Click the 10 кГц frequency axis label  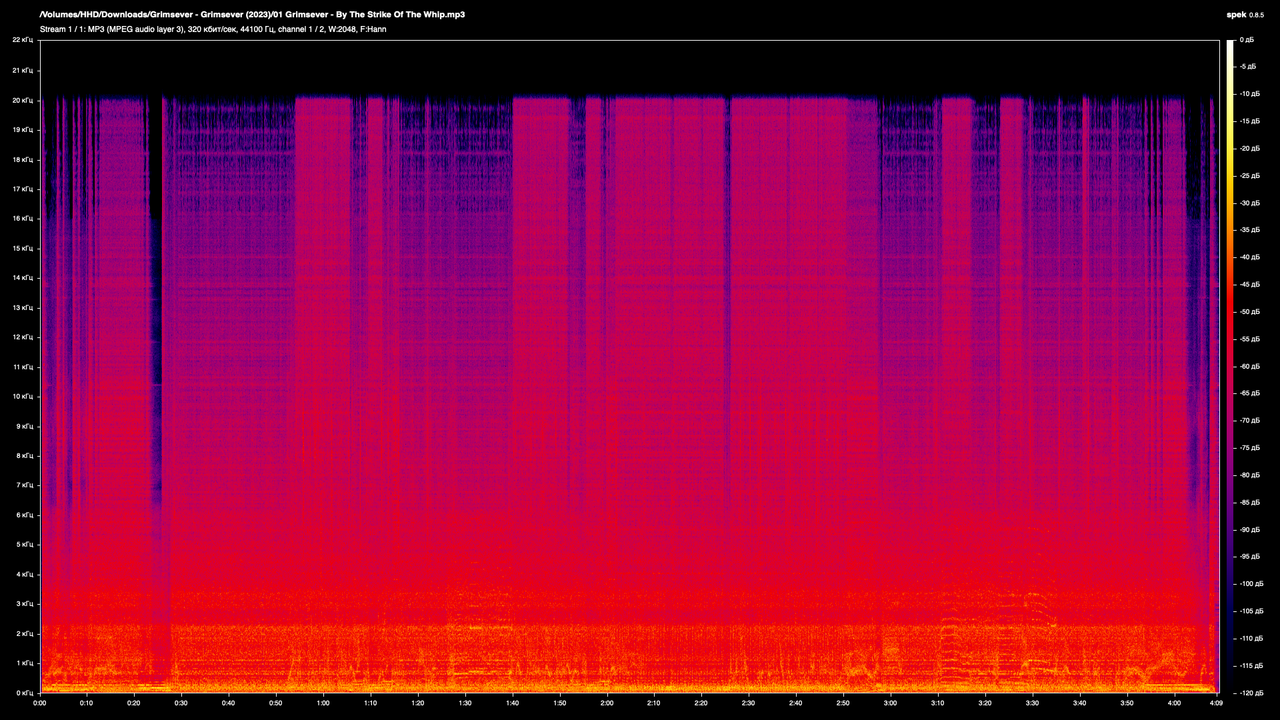[x=22, y=396]
